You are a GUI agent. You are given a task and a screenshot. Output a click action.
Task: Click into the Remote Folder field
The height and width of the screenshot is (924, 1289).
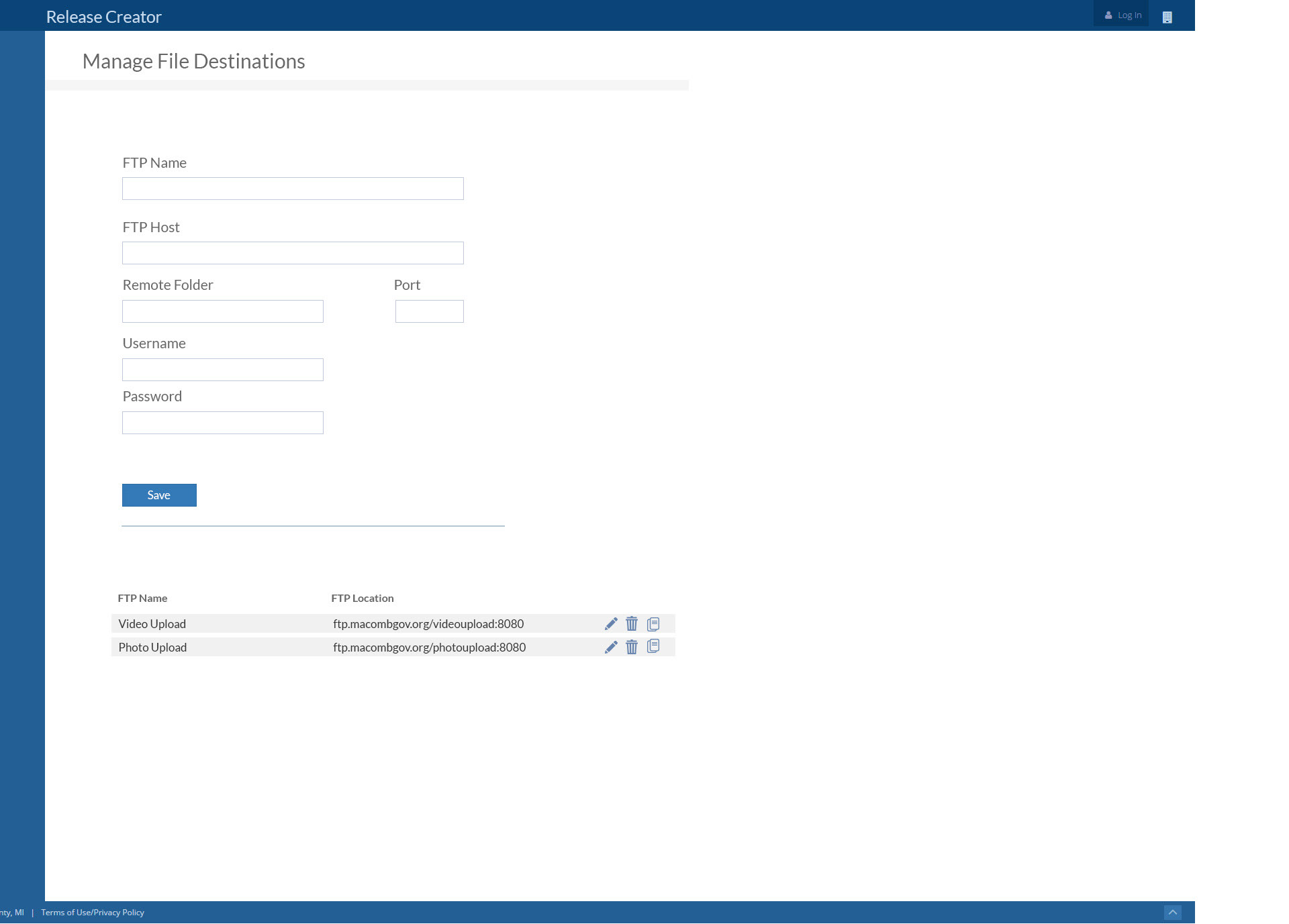(223, 311)
